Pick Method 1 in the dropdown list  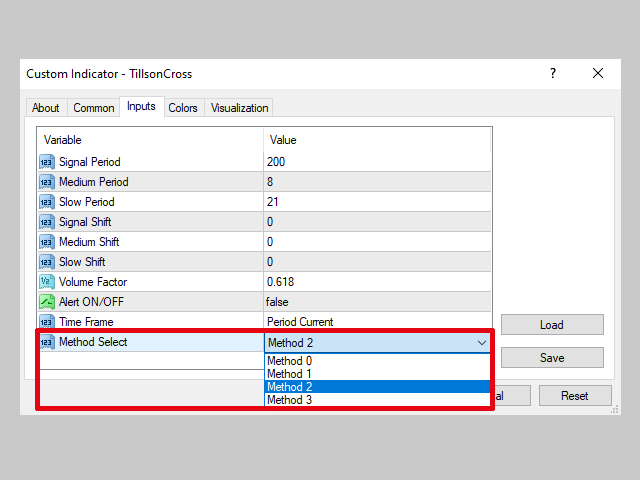tap(290, 374)
